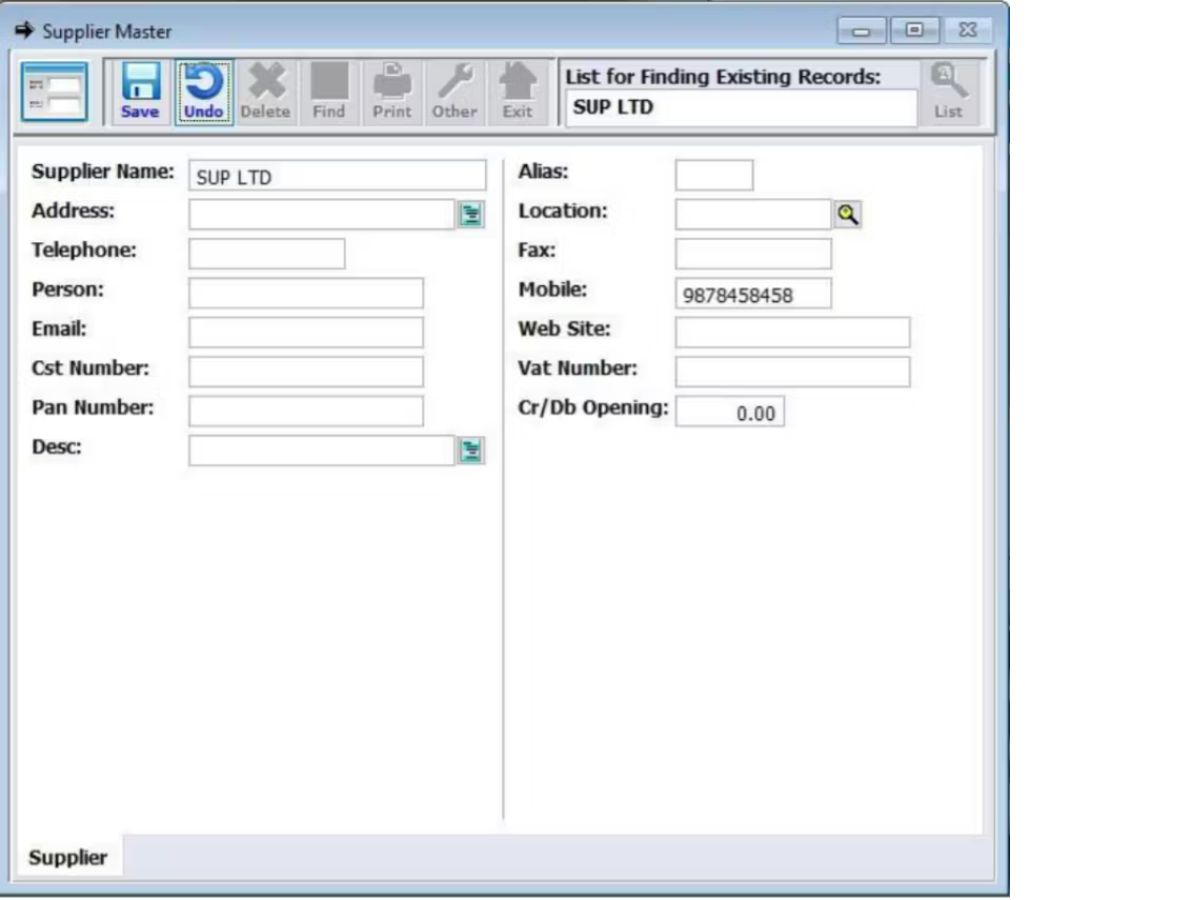This screenshot has width=1200, height=900.
Task: Click the Alias input field
Action: click(x=714, y=175)
